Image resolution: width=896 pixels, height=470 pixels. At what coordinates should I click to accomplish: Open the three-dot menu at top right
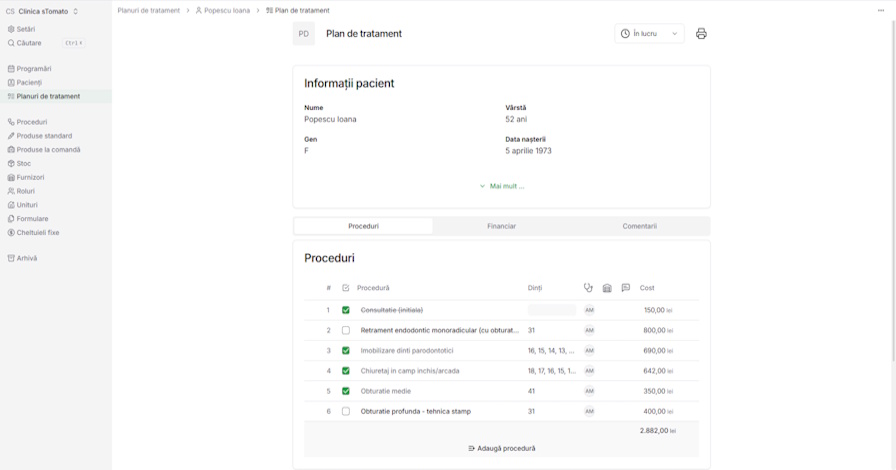881,10
